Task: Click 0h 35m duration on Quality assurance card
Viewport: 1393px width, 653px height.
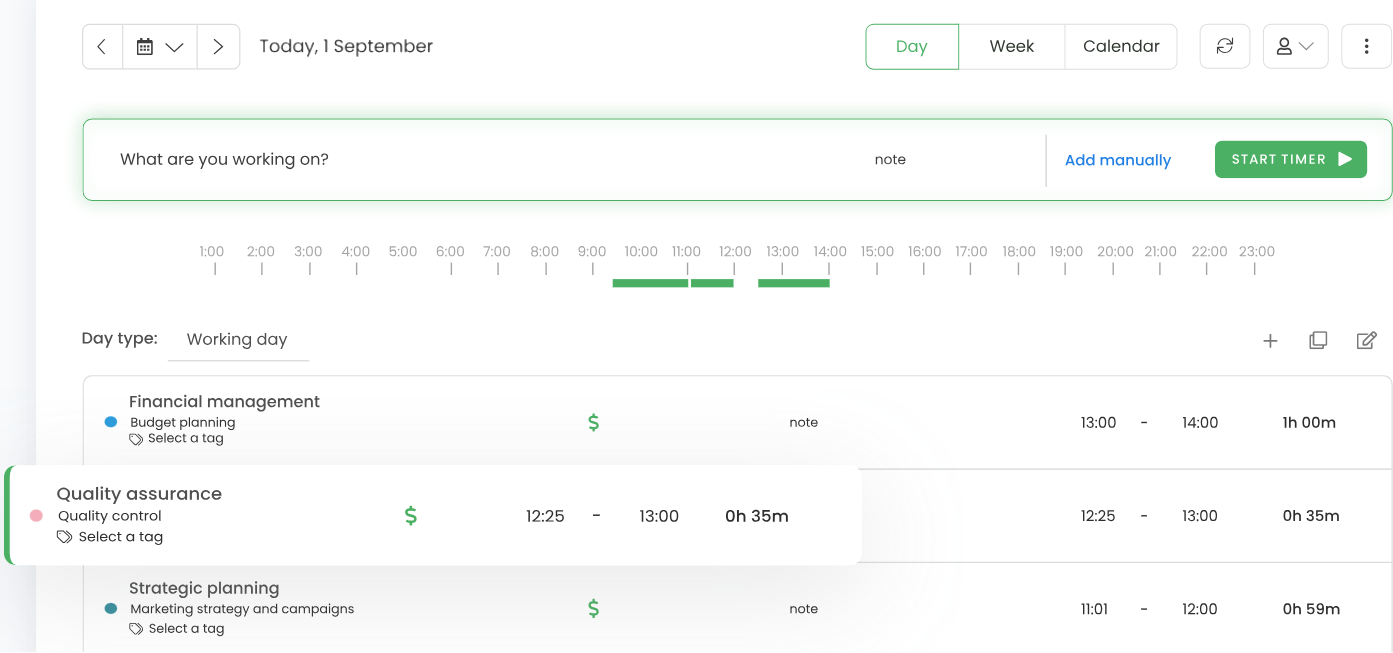Action: coord(757,517)
